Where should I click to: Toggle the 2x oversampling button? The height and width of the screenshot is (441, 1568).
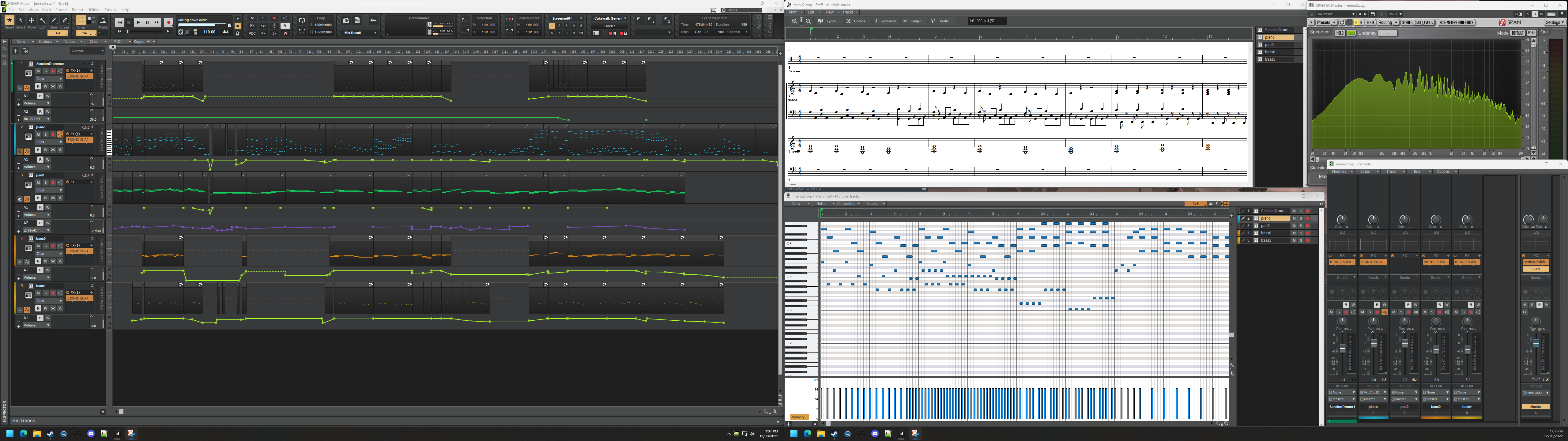coord(274,33)
